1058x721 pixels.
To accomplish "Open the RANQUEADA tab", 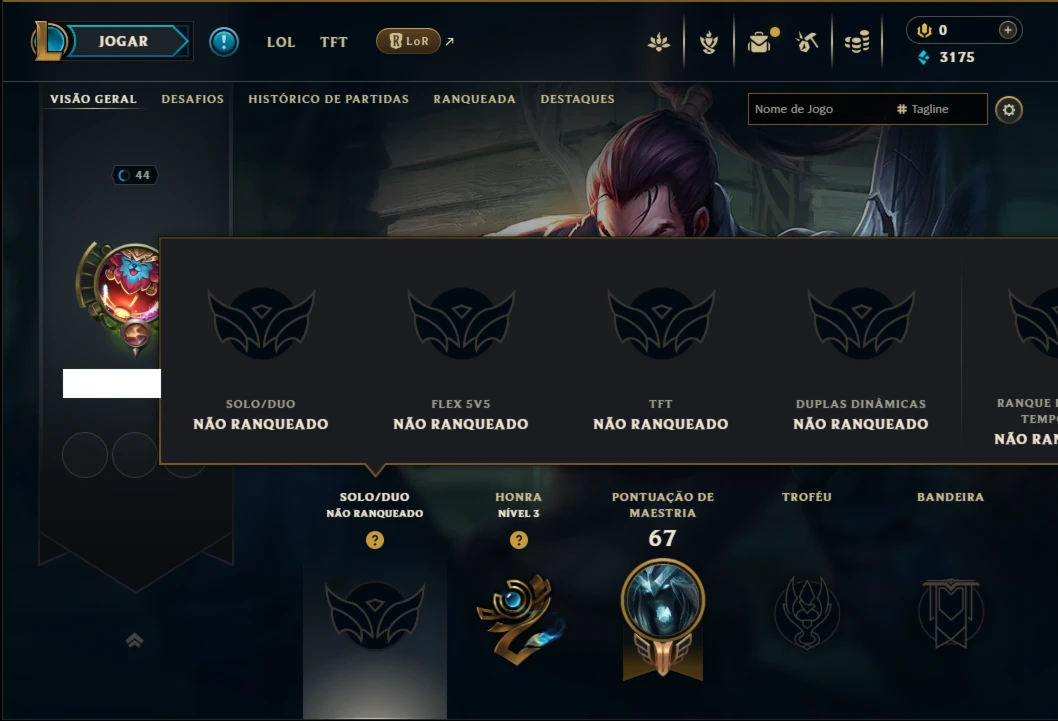I will pos(474,99).
